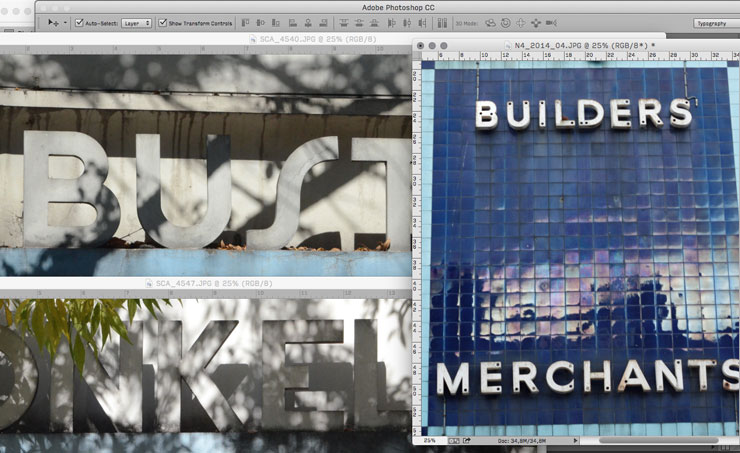Expand the status bar Doc info arrow
The height and width of the screenshot is (453, 740).
tap(577, 440)
